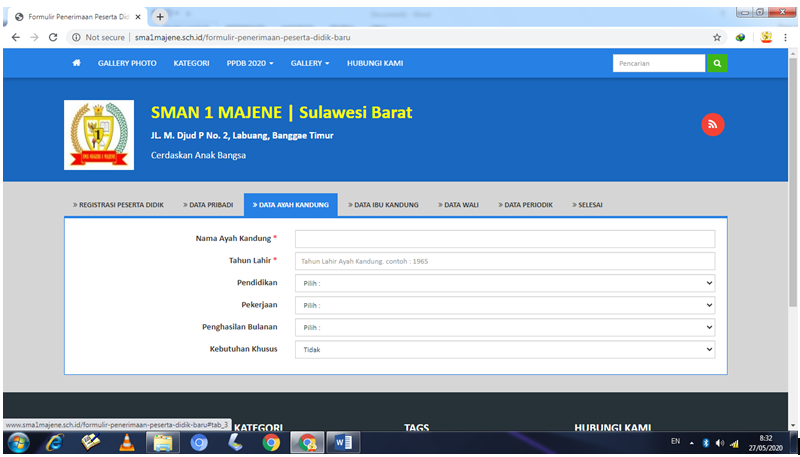Click the SMAN 1 Majene school logo
Screen dimensions: 800x457
coord(96,134)
